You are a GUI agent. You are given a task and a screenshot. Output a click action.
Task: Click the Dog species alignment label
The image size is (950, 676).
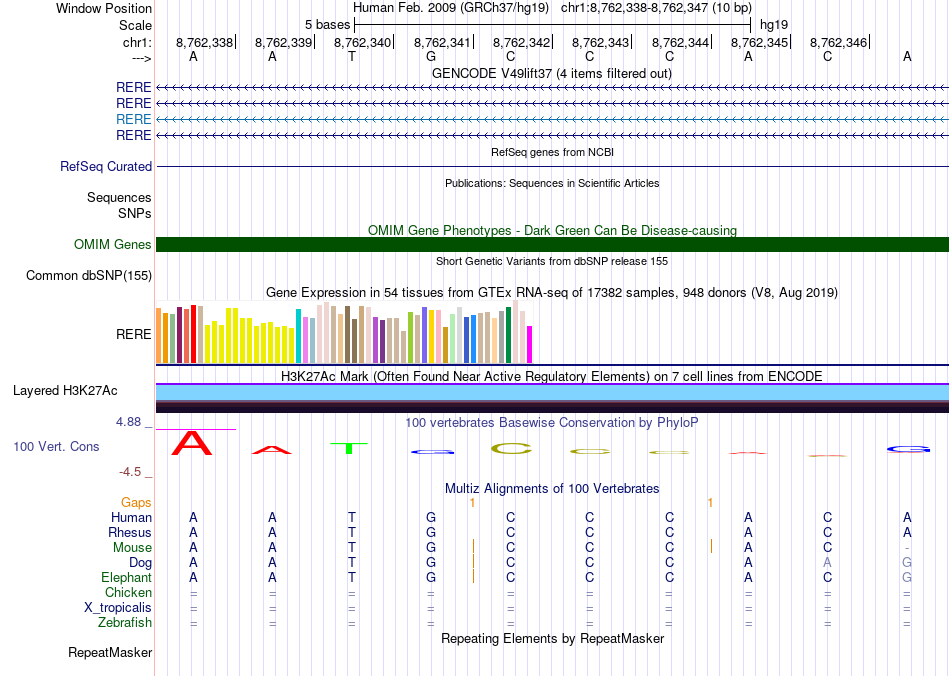[x=140, y=563]
